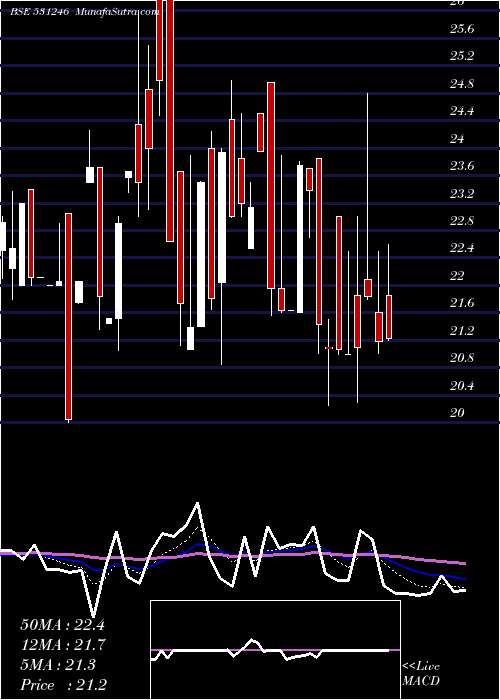Click the 22 price axis label
Screen dimensions: 500x700
click(x=457, y=276)
